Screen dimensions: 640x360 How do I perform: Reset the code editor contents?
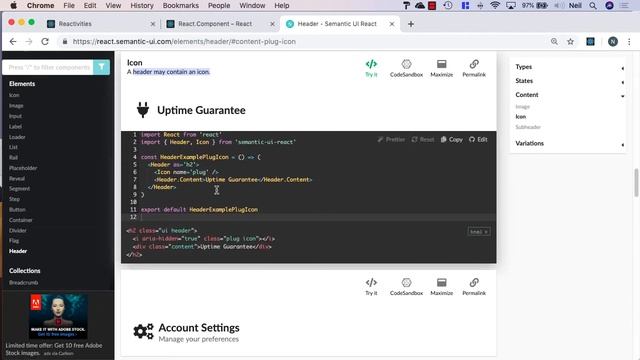point(423,140)
